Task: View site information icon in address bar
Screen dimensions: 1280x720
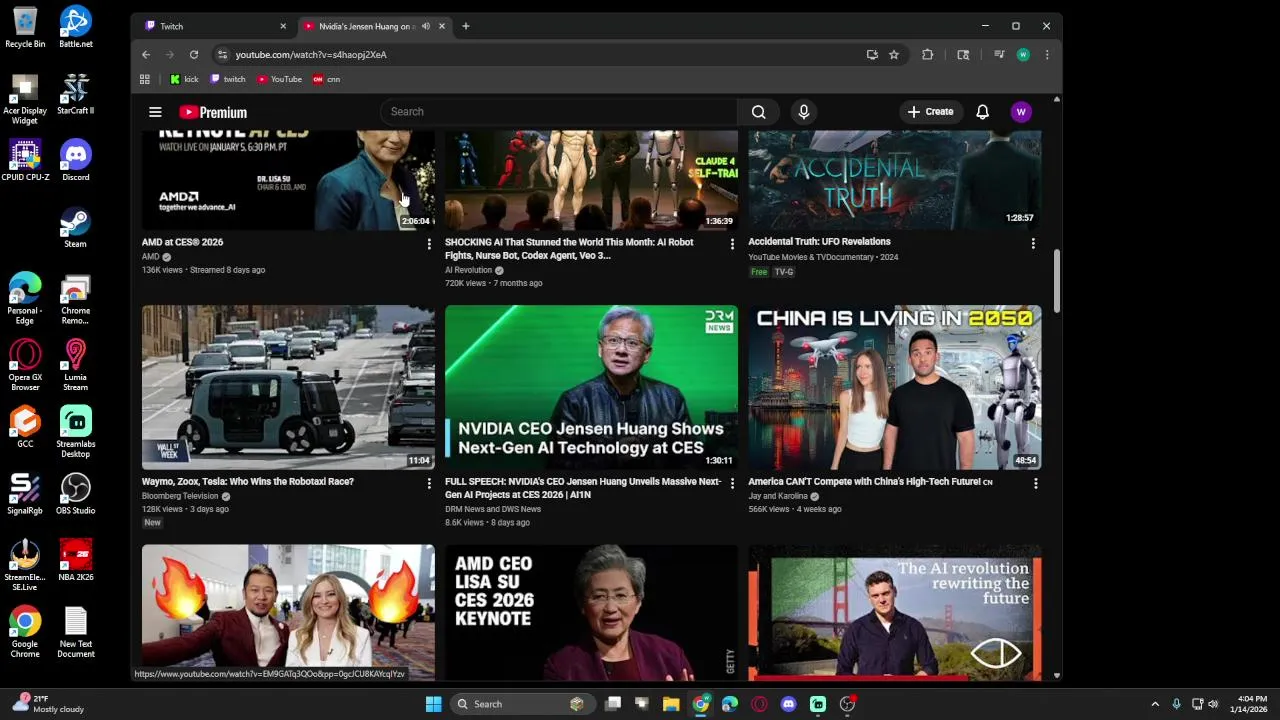Action: (x=222, y=55)
